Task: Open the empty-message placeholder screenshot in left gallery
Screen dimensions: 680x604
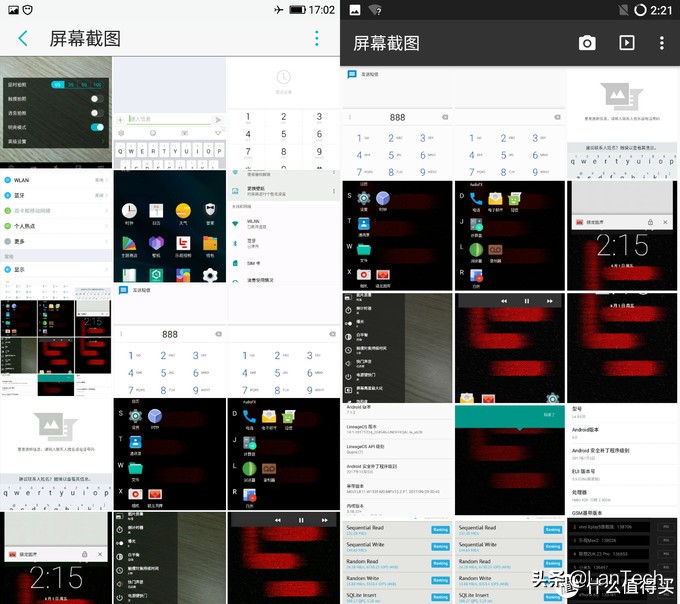Action: point(56,454)
